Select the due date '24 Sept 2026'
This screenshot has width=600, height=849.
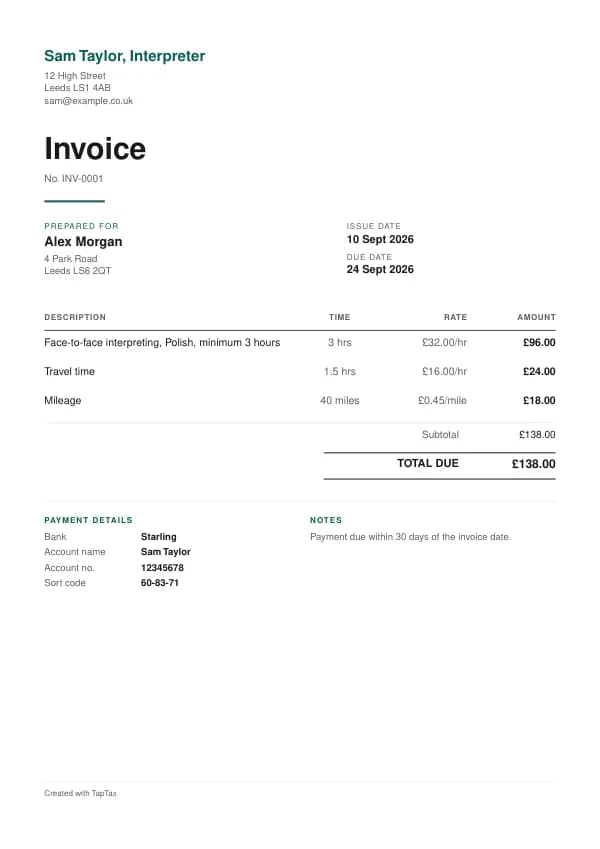pyautogui.click(x=380, y=269)
